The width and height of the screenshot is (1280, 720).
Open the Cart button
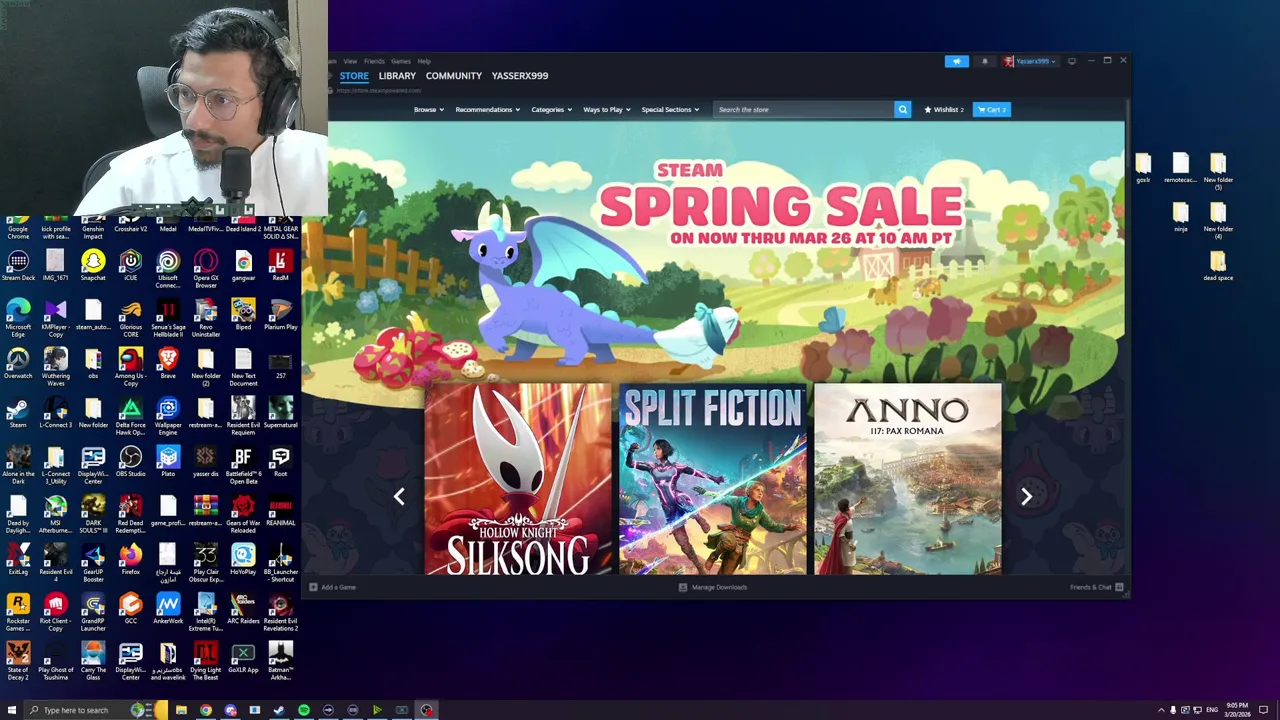[992, 109]
